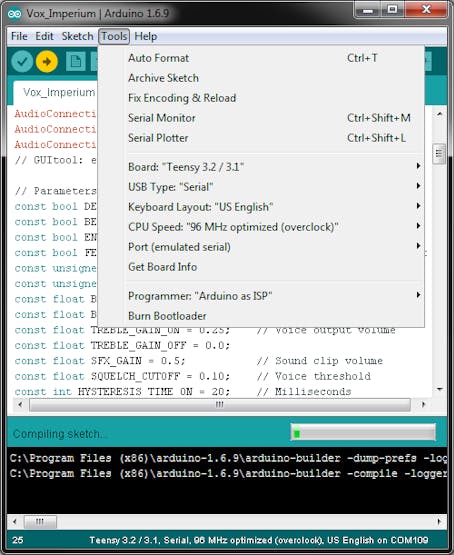
Task: Click the HYSTERESIS_TIME_ON = 20 line
Action: [122, 391]
